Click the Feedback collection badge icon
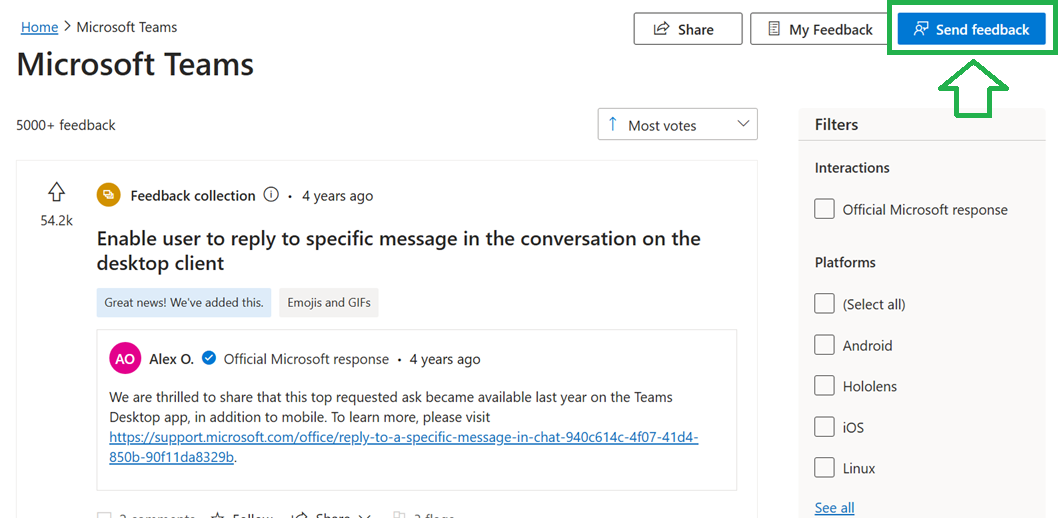 (108, 195)
